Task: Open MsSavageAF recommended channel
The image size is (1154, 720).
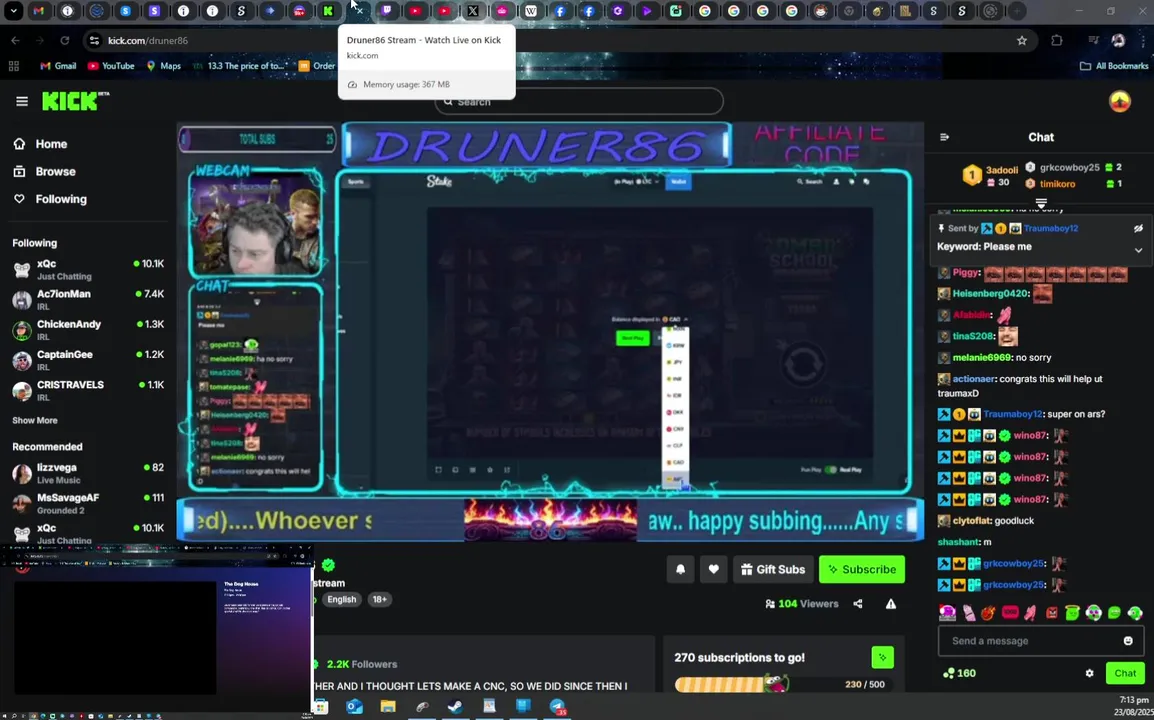Action: [x=88, y=504]
